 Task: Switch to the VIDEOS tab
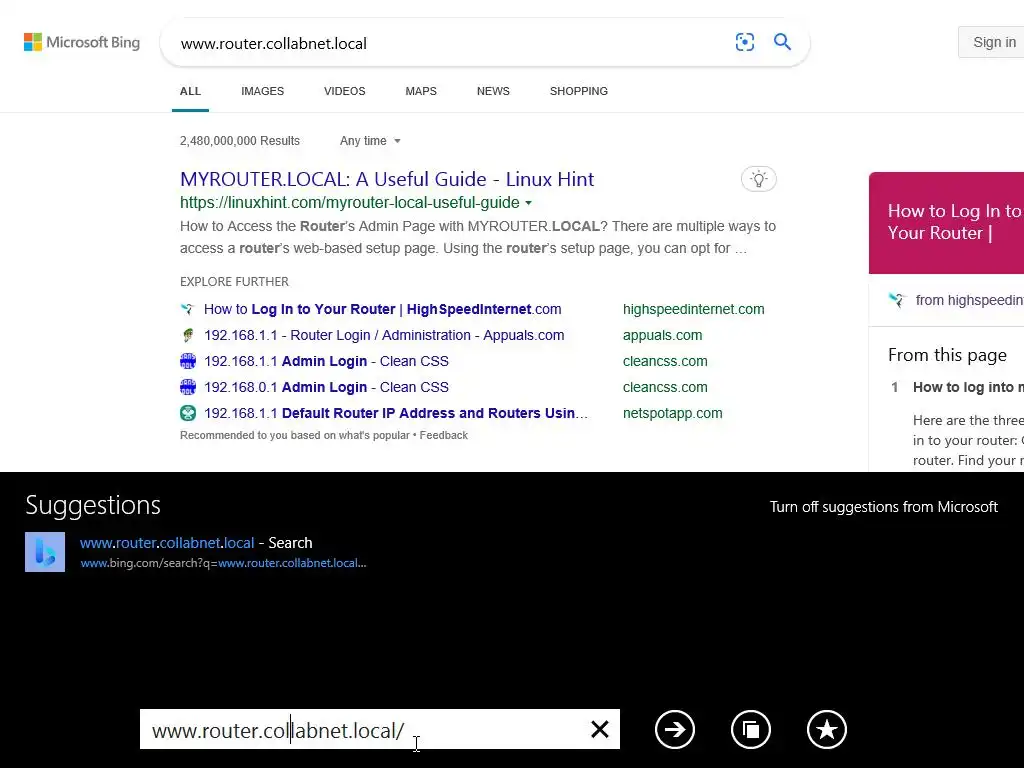click(x=345, y=91)
